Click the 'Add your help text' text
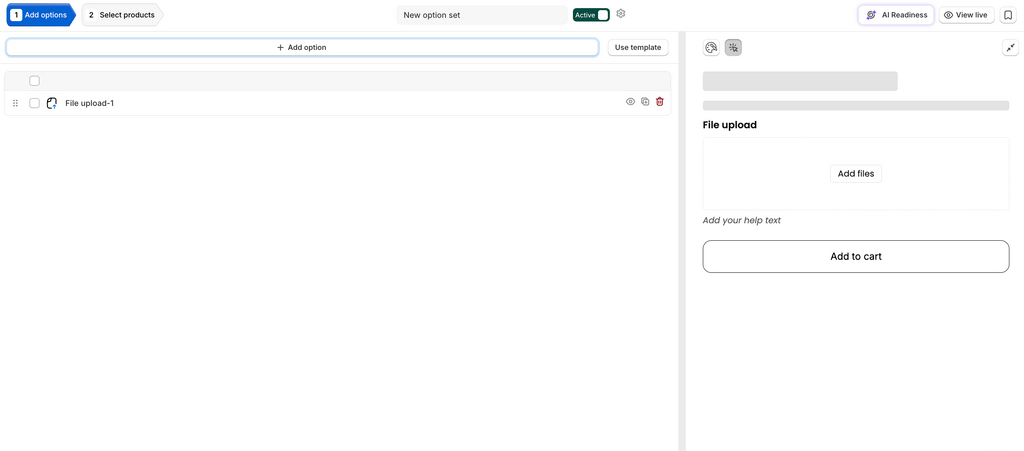The image size is (1024, 451). (x=741, y=221)
